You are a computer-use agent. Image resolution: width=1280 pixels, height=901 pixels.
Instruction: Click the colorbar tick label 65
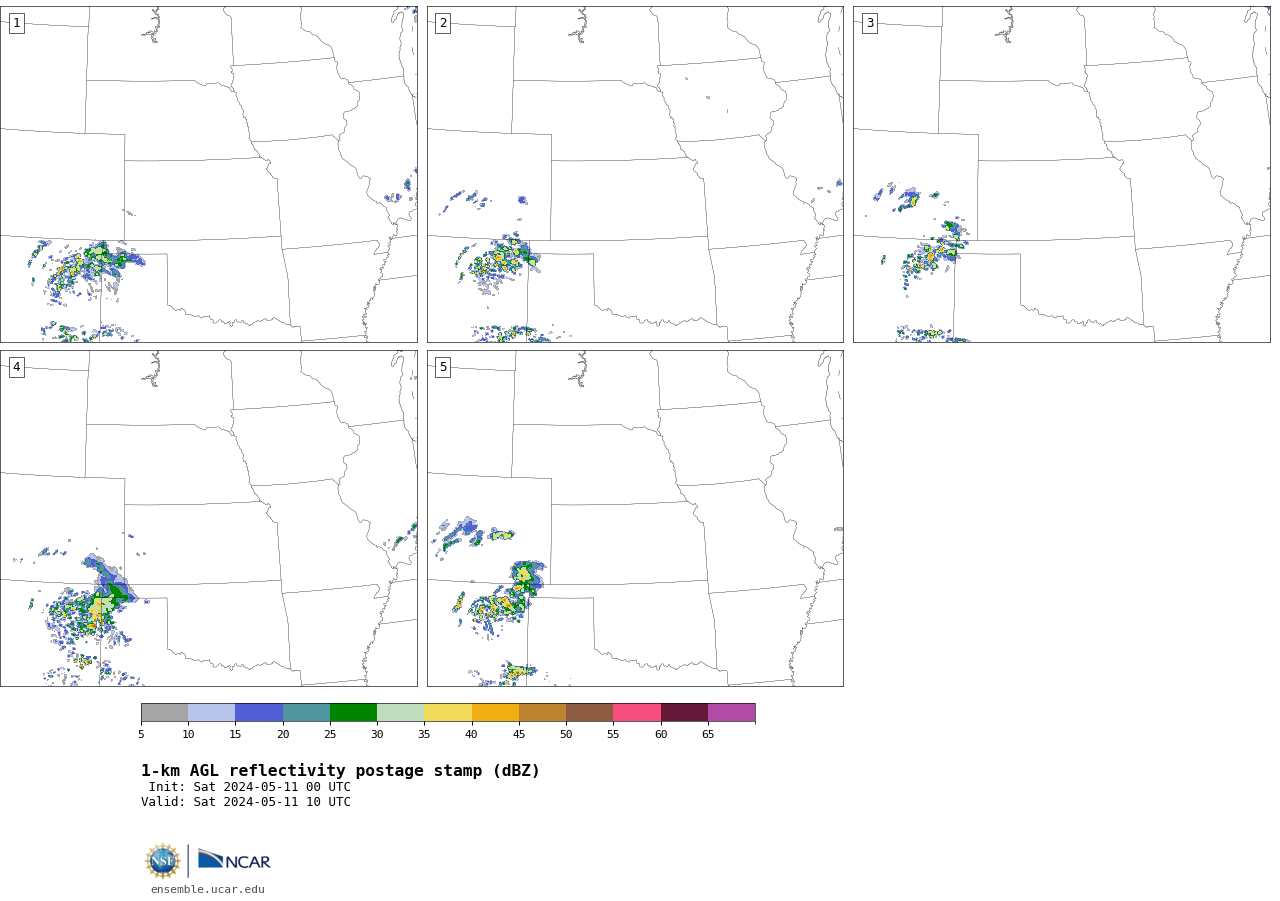[708, 734]
